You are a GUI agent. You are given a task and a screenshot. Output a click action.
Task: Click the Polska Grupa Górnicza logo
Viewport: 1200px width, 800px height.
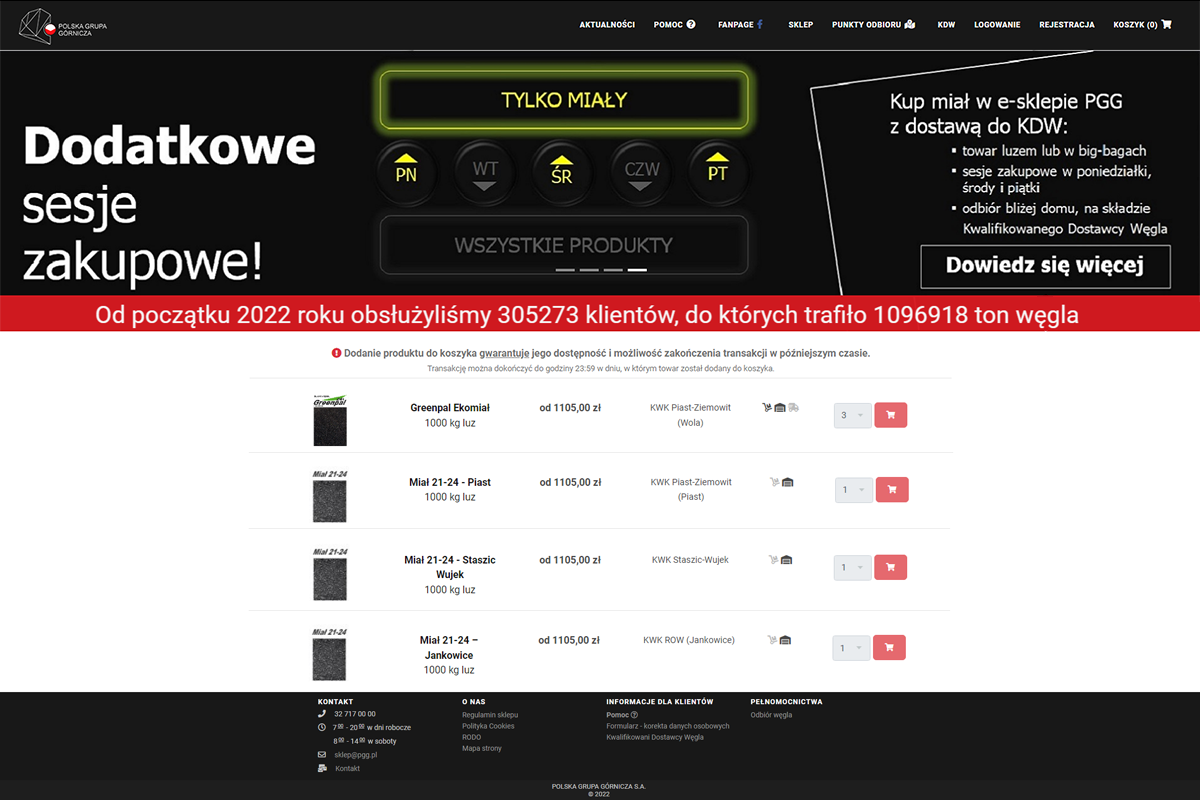62,26
